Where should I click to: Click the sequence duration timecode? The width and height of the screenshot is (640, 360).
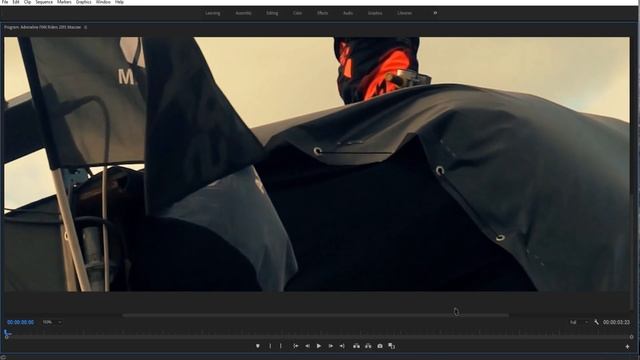(x=616, y=322)
